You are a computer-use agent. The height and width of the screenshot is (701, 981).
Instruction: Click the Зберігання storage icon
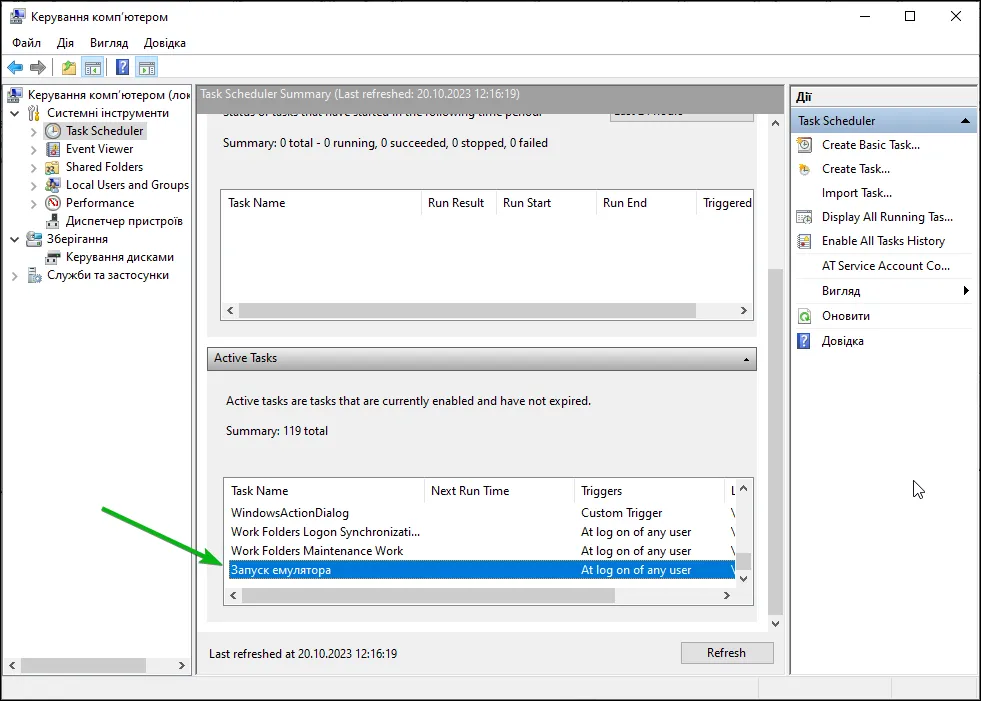coord(34,239)
